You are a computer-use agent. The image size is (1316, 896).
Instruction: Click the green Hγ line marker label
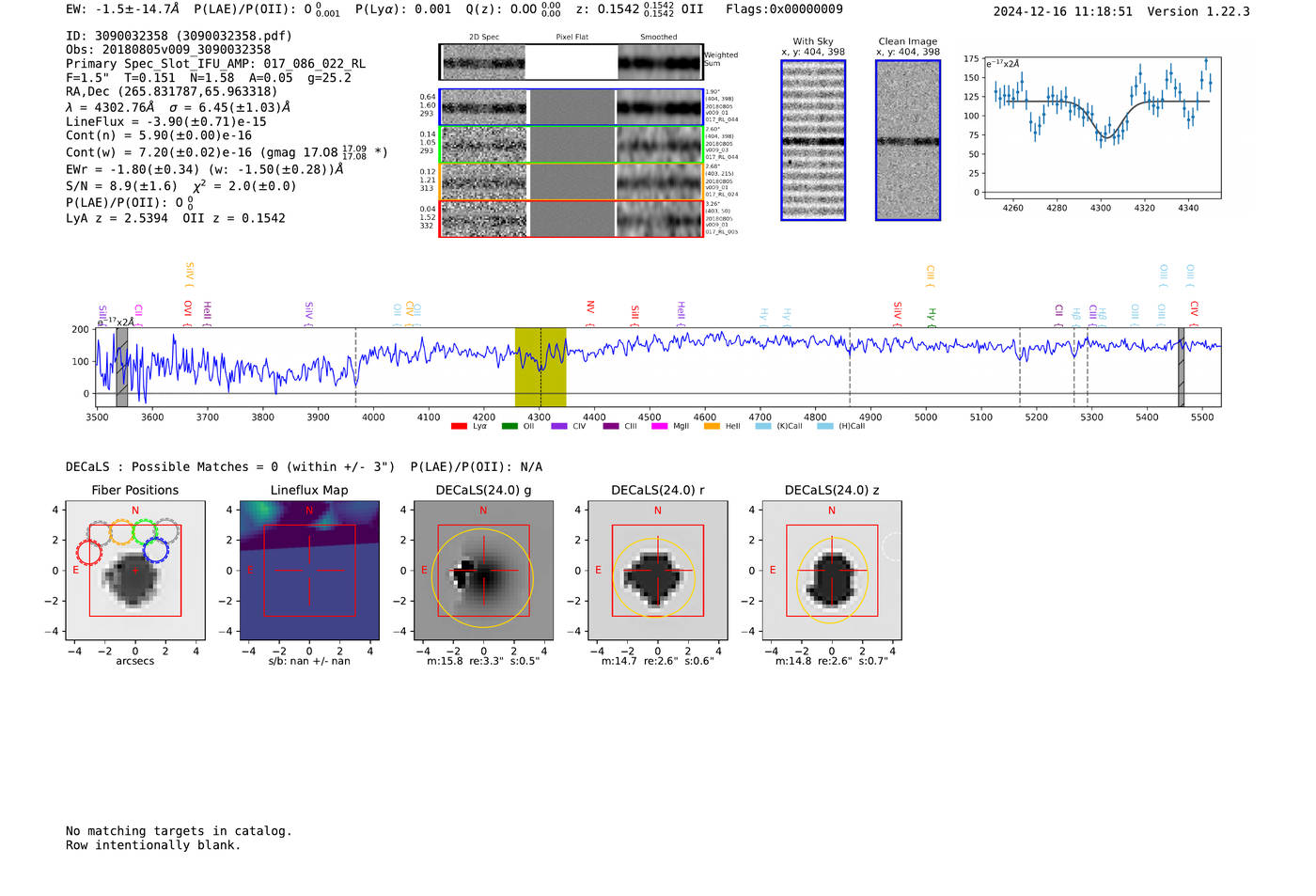932,315
